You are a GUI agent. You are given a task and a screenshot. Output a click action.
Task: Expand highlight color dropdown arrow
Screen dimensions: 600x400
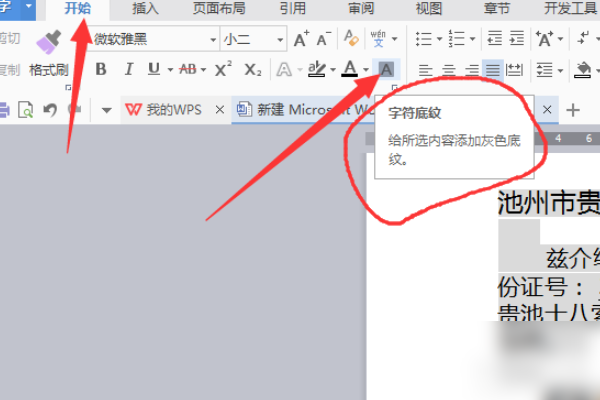coord(333,70)
